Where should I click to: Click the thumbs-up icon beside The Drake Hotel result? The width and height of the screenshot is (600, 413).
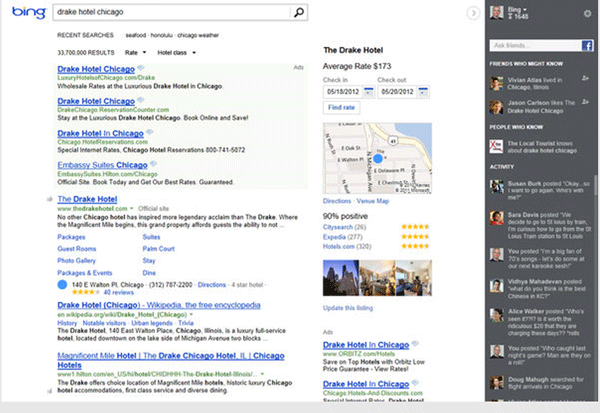[x=50, y=199]
